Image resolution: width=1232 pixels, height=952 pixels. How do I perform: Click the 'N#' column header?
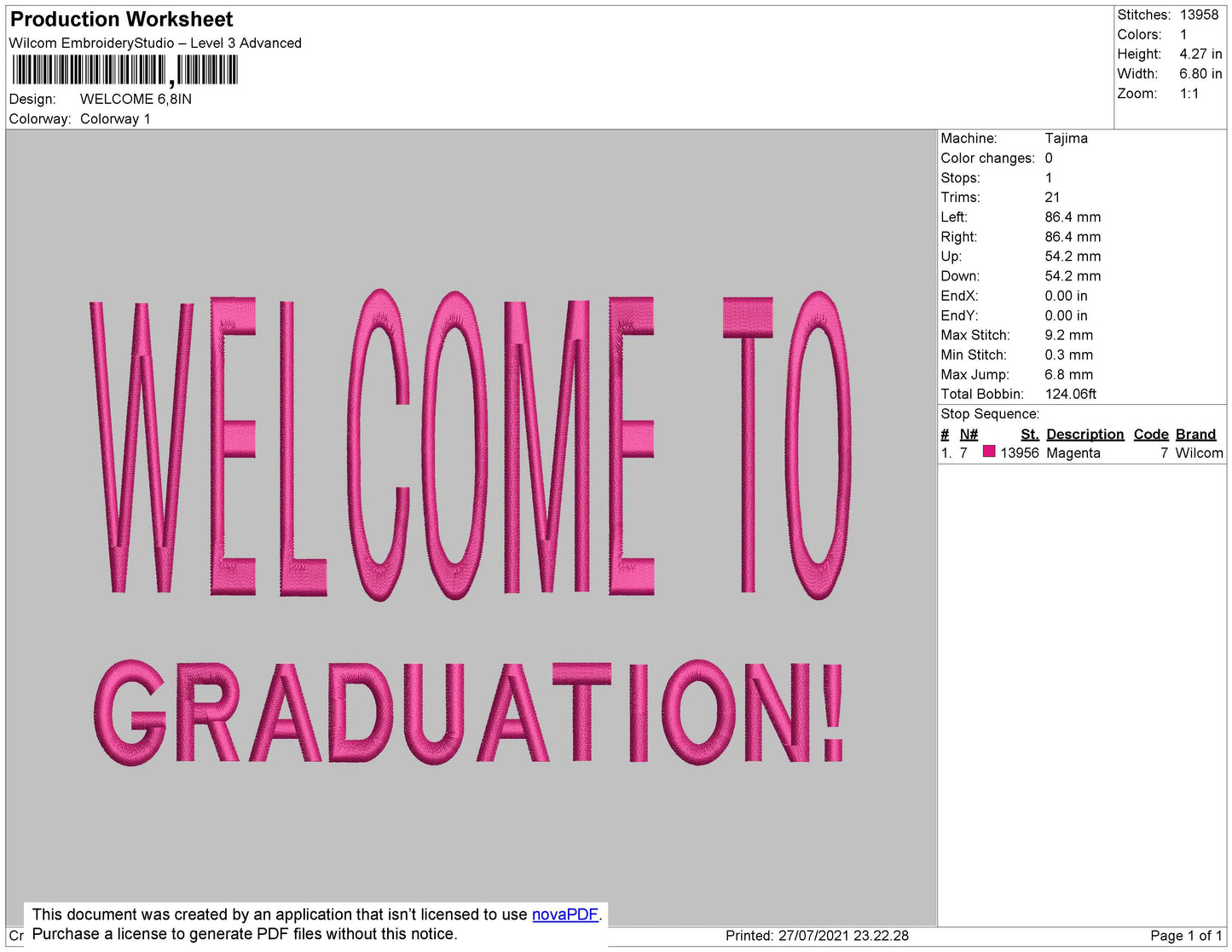(x=969, y=434)
